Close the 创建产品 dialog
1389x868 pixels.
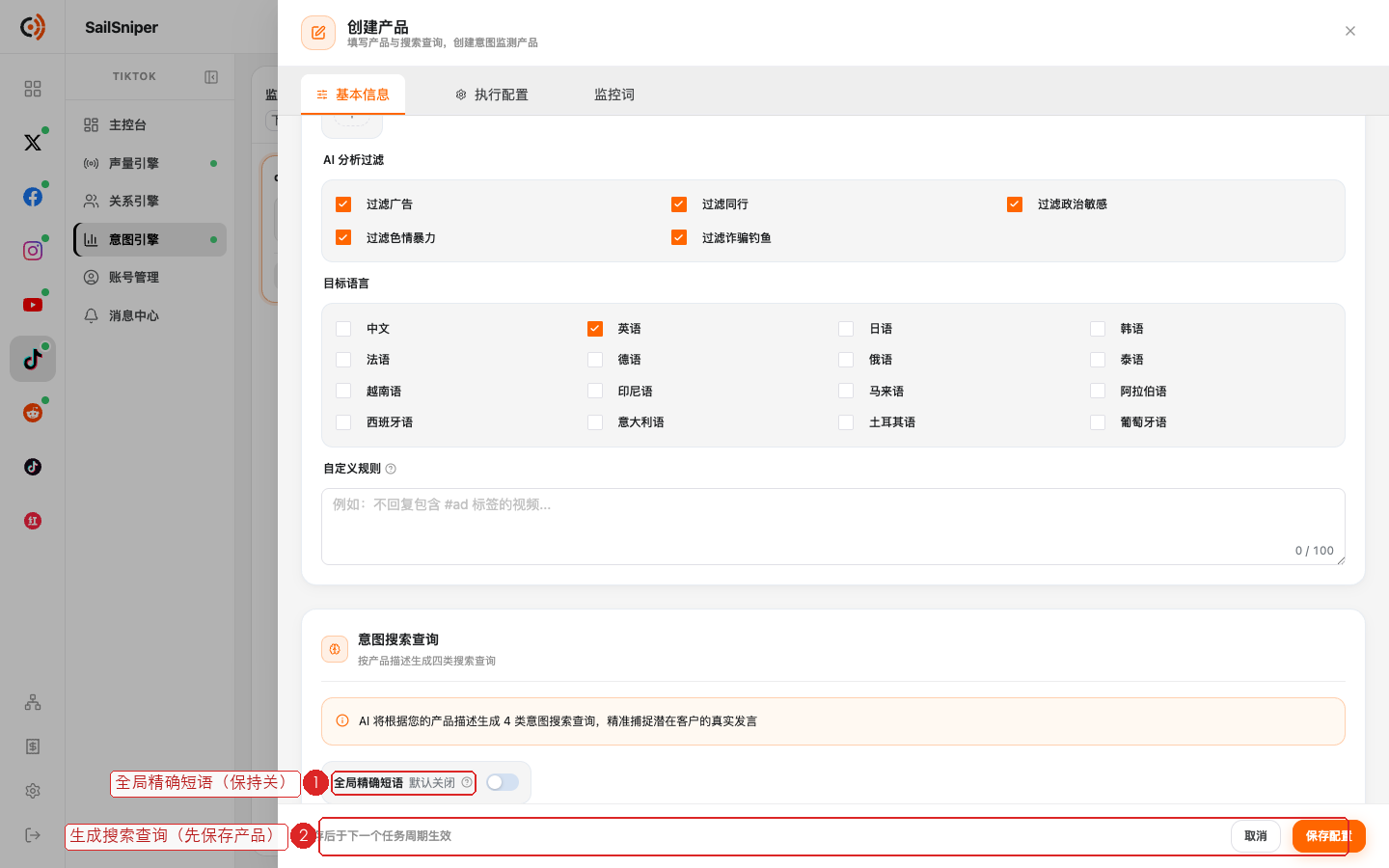coord(1350,31)
